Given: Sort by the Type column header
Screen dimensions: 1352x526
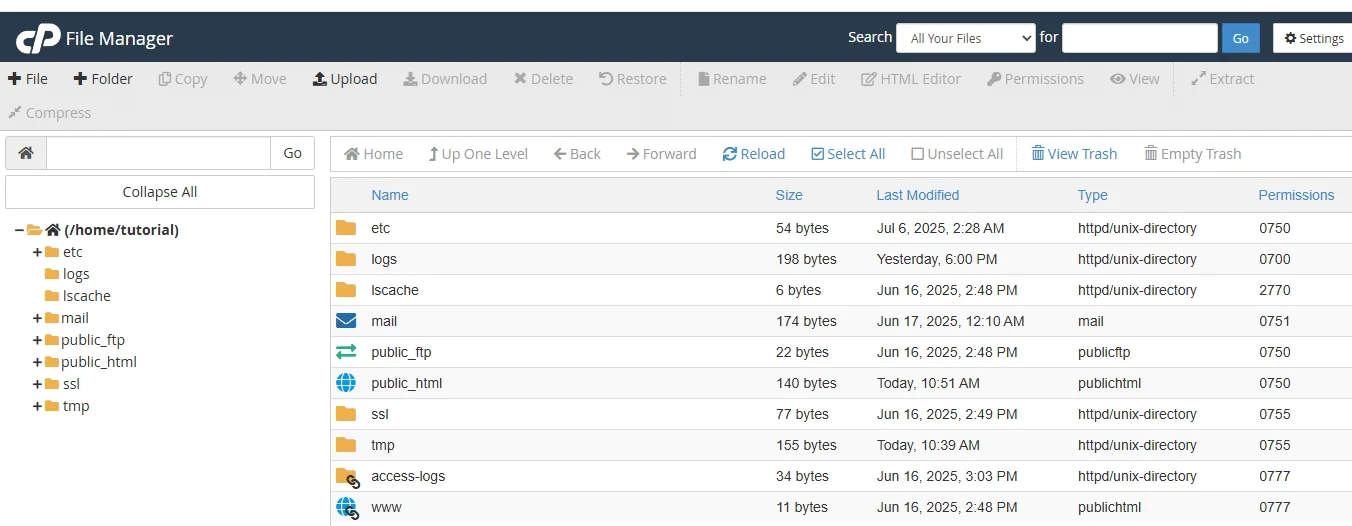Looking at the screenshot, I should pyautogui.click(x=1093, y=195).
